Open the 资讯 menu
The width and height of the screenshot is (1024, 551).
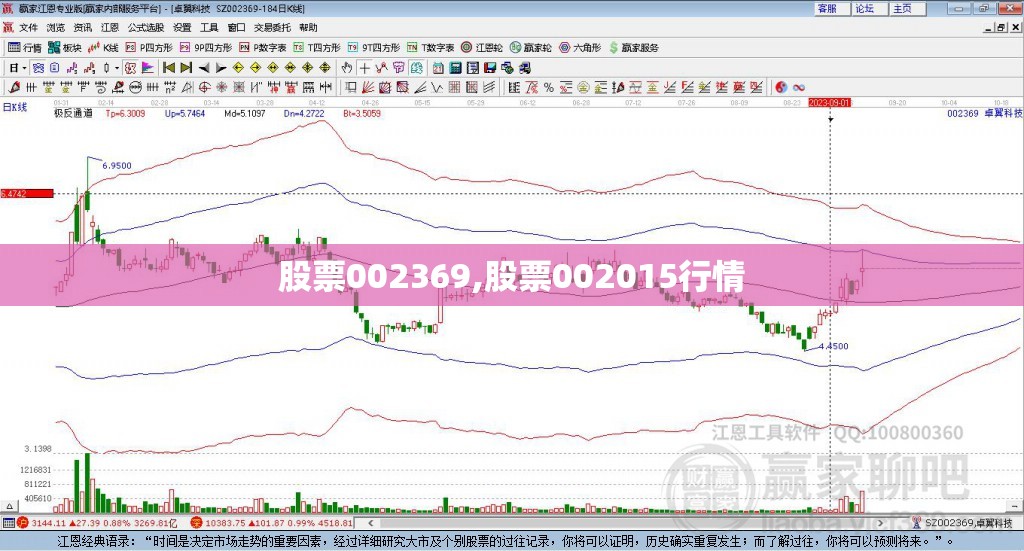(x=83, y=27)
